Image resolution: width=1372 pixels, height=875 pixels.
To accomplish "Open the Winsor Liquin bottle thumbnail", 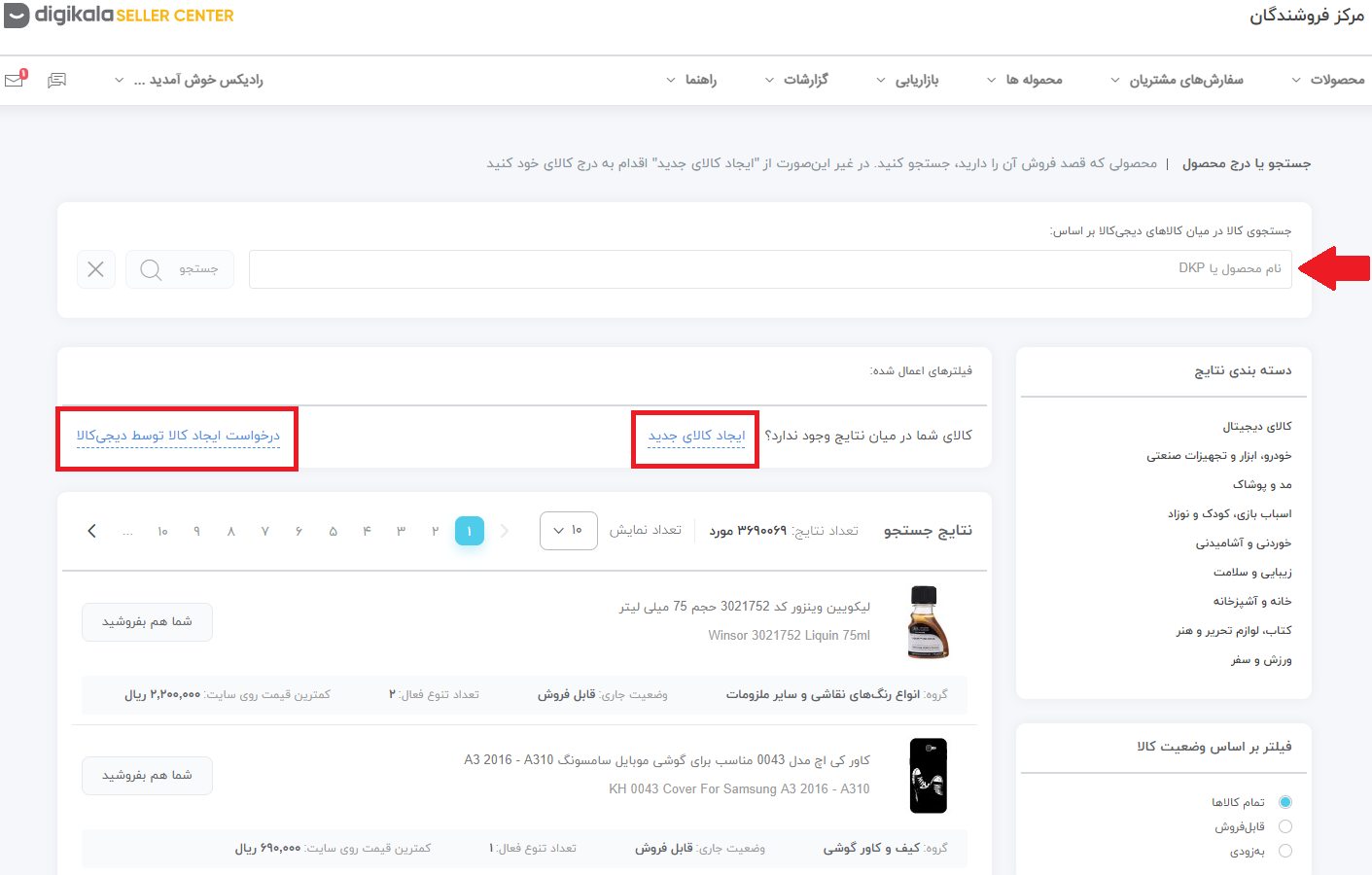I will [928, 622].
